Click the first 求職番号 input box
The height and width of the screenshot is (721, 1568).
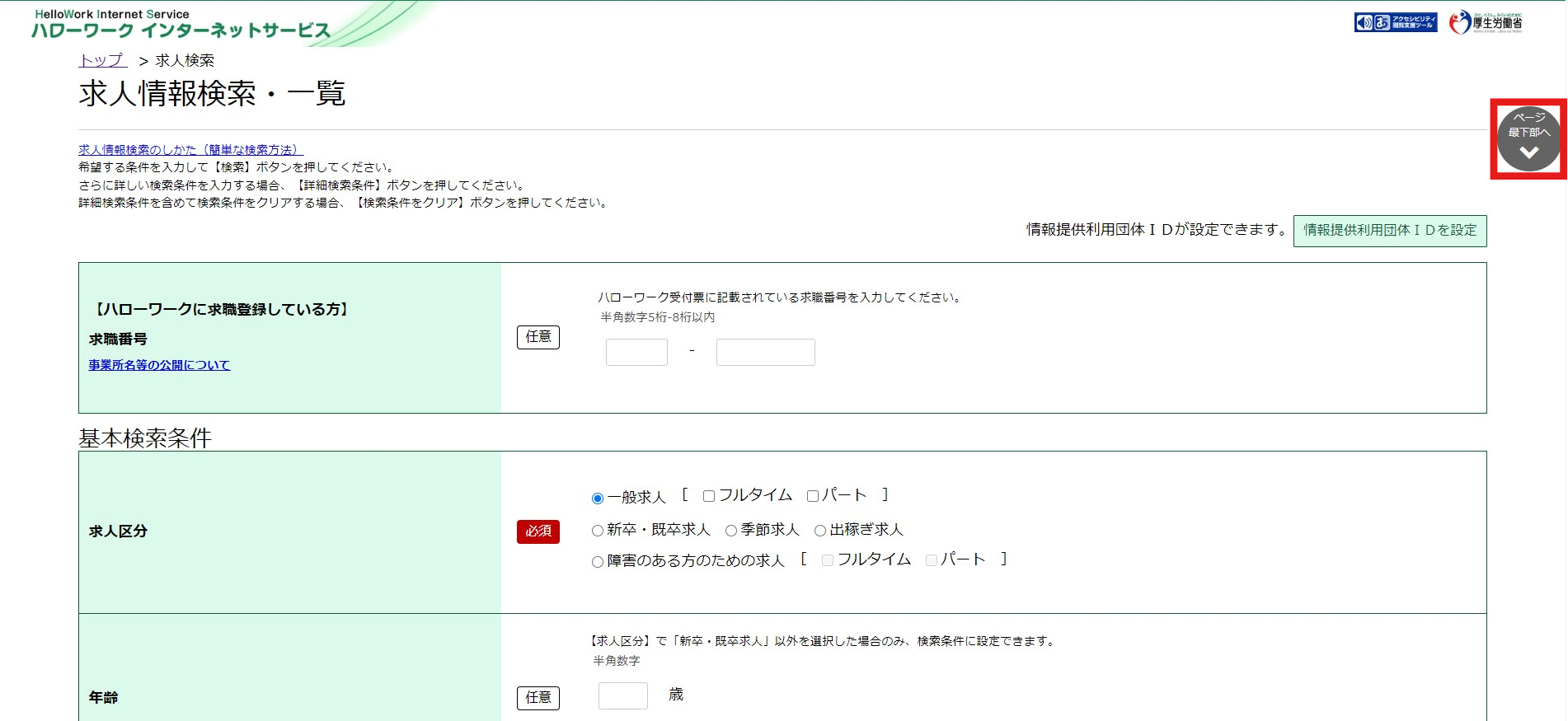[x=636, y=352]
